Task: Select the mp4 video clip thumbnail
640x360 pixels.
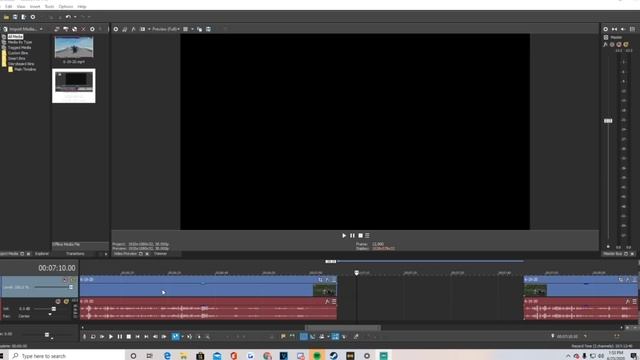Action: point(74,47)
